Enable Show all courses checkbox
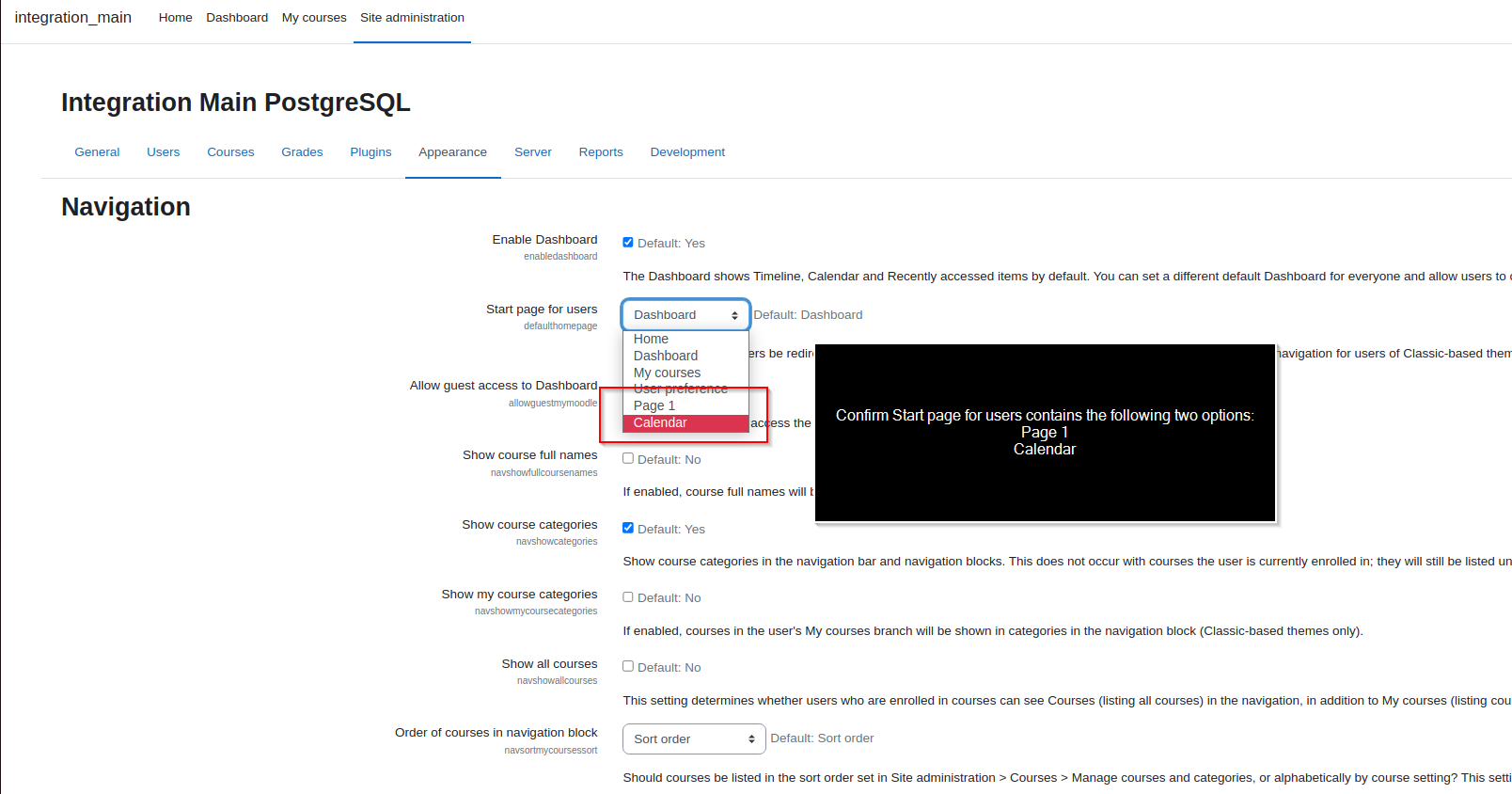The image size is (1512, 794). tap(628, 666)
